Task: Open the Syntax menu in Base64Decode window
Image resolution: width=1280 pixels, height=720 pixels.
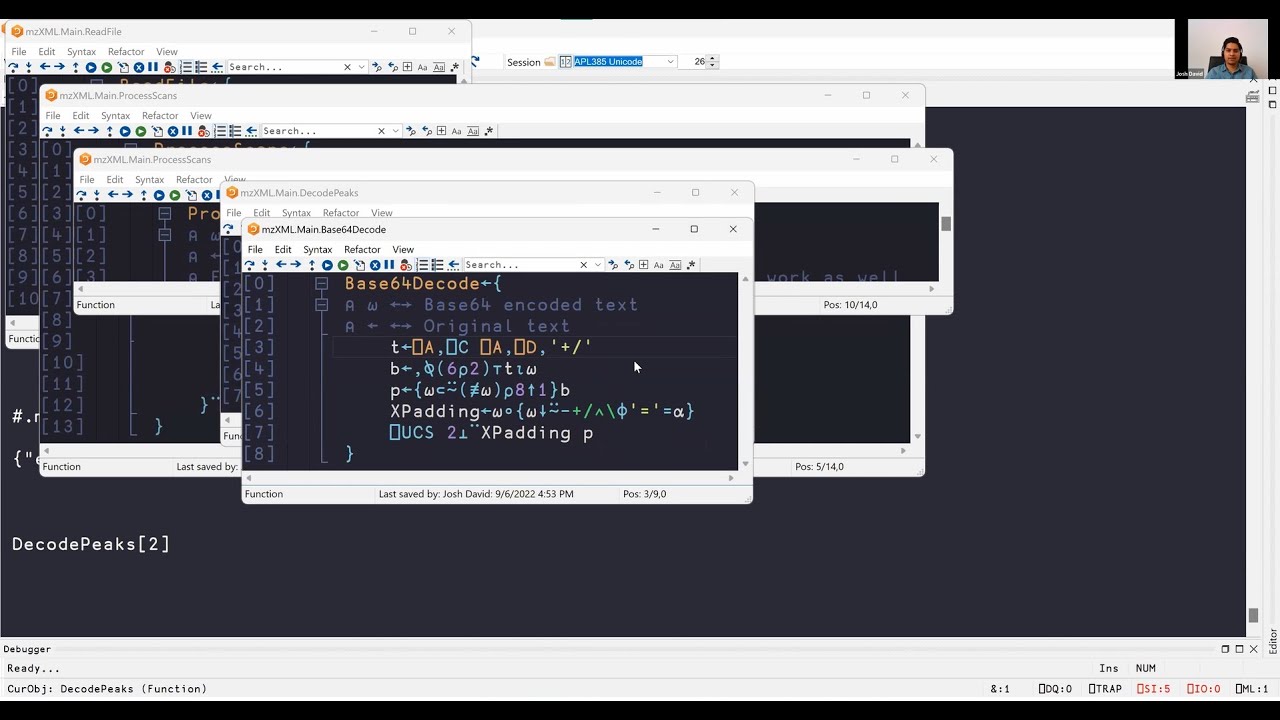Action: 317,249
